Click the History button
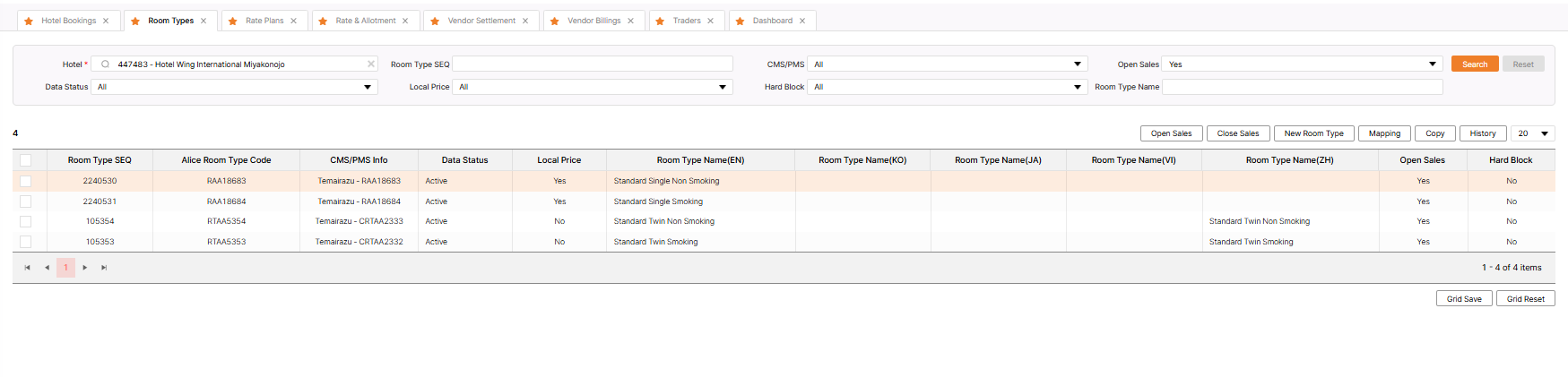Viewport: 1568px width, 377px height. (x=1483, y=133)
